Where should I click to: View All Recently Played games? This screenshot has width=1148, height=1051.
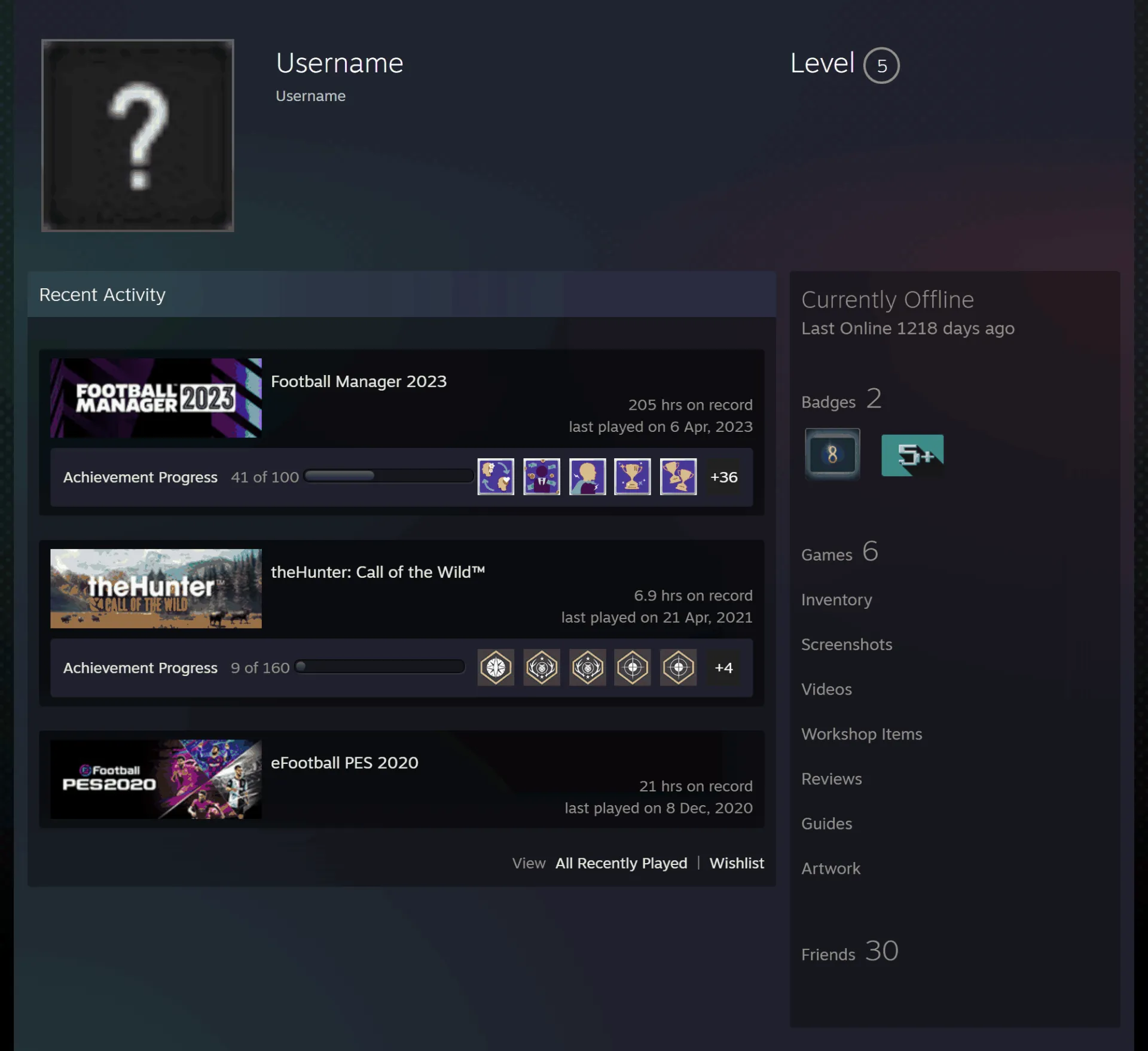pyautogui.click(x=621, y=863)
